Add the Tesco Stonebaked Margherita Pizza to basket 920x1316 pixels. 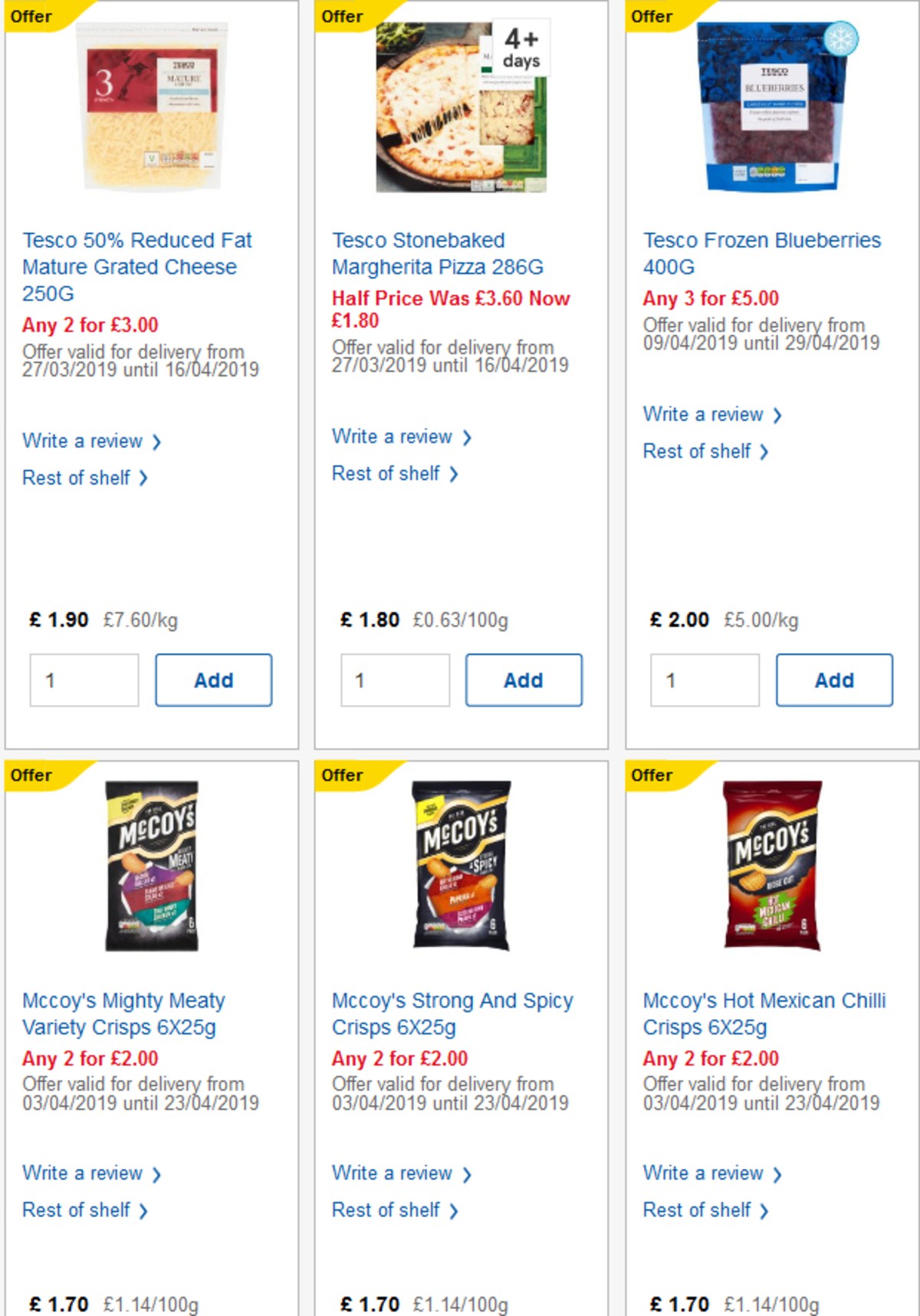[524, 679]
